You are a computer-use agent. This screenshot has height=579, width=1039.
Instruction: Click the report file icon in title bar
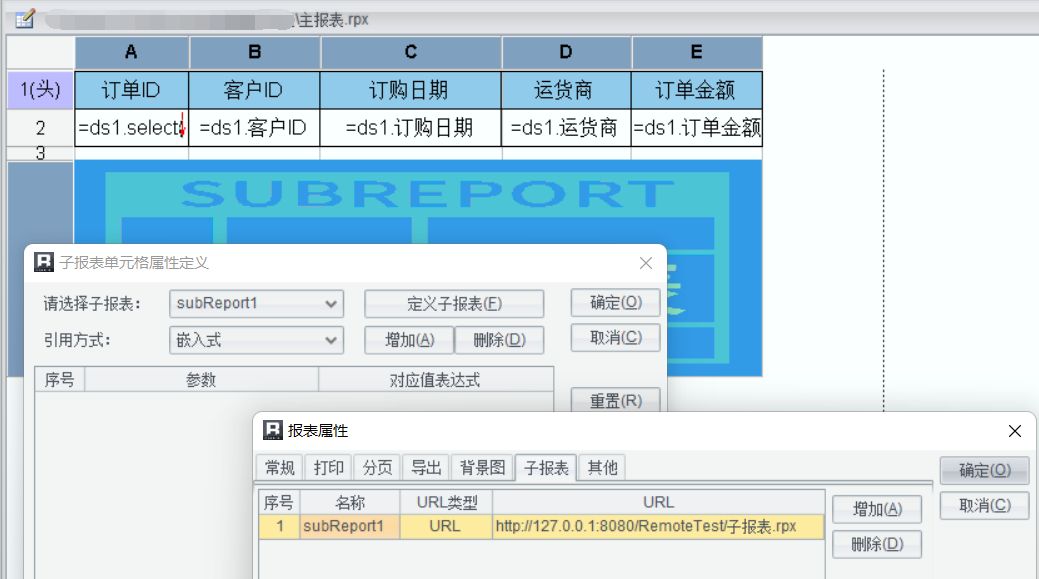[x=25, y=19]
